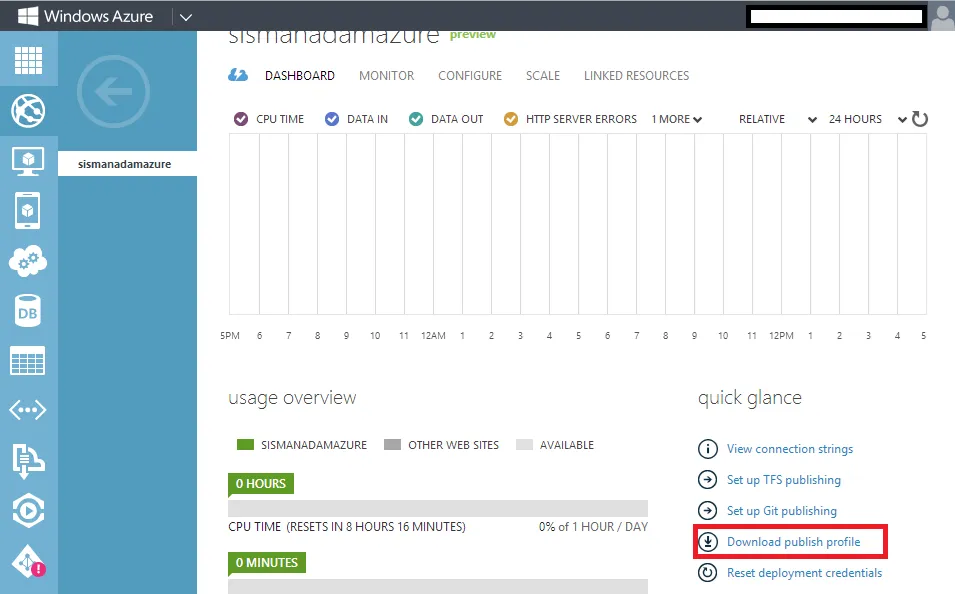Expand the Windows Azure header chevron
955x594 pixels.
[x=186, y=17]
